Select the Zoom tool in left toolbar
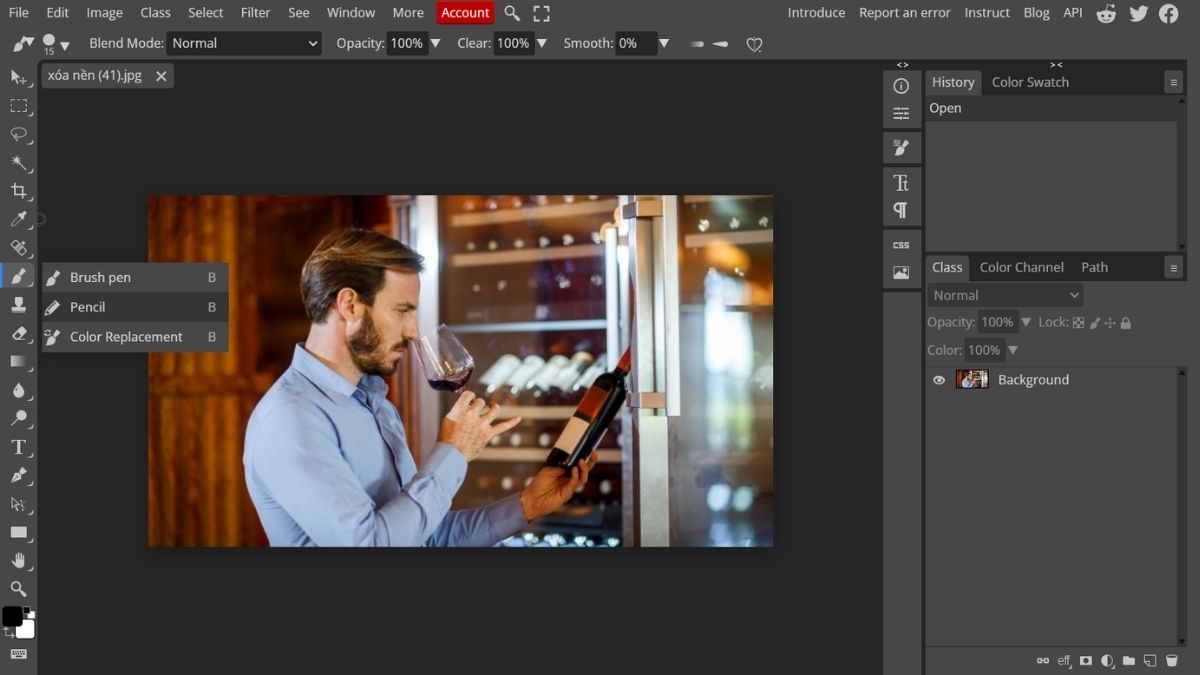The width and height of the screenshot is (1200, 675). click(x=18, y=589)
